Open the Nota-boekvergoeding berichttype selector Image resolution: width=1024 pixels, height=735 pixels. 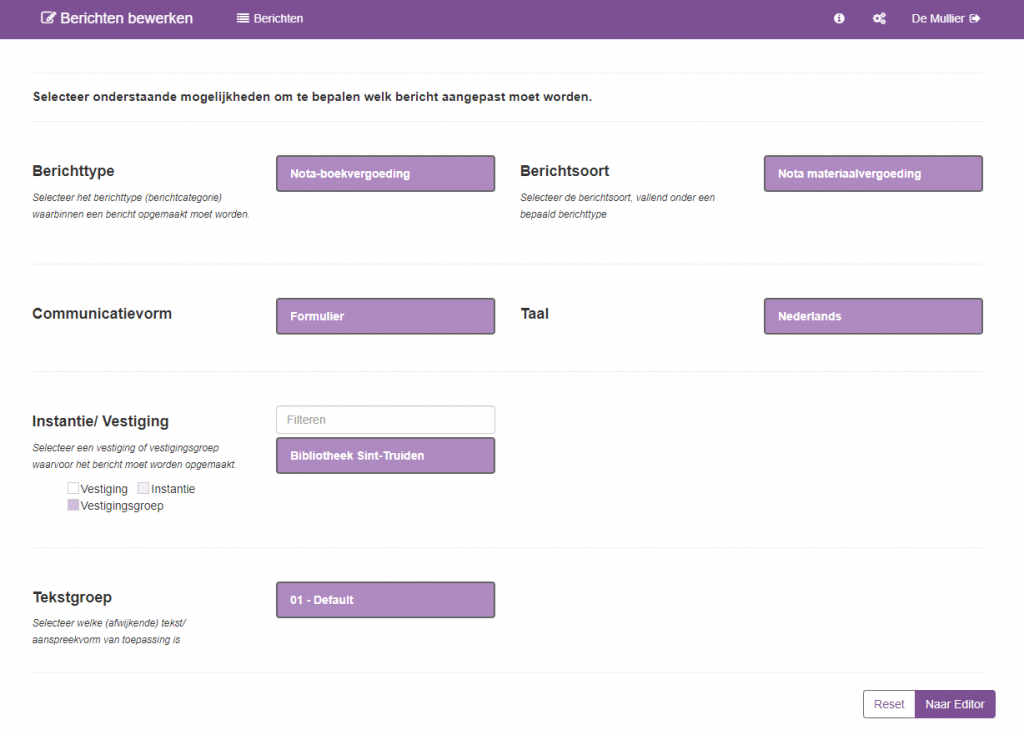click(385, 174)
